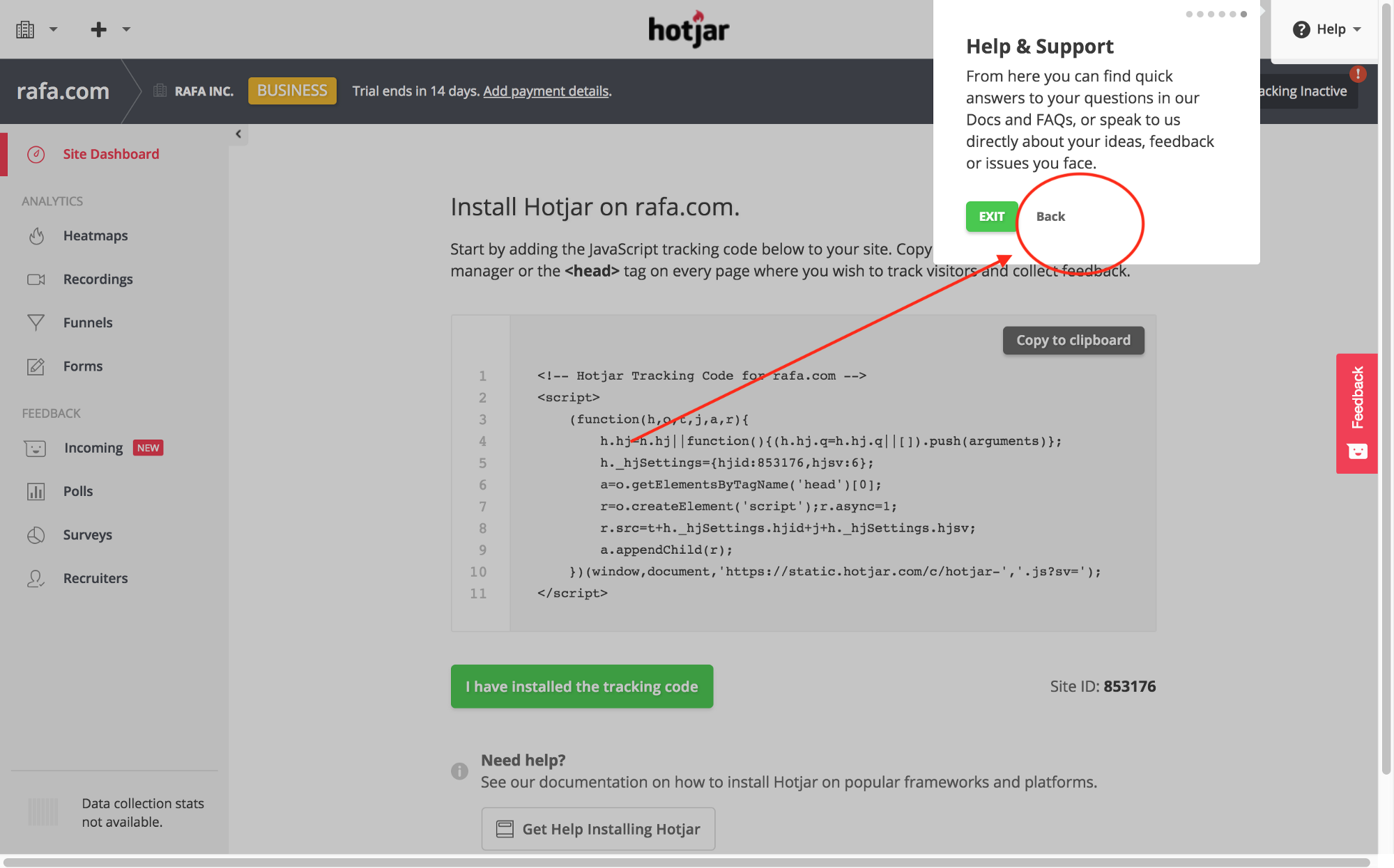Click the Site Dashboard menu item

pyautogui.click(x=110, y=154)
